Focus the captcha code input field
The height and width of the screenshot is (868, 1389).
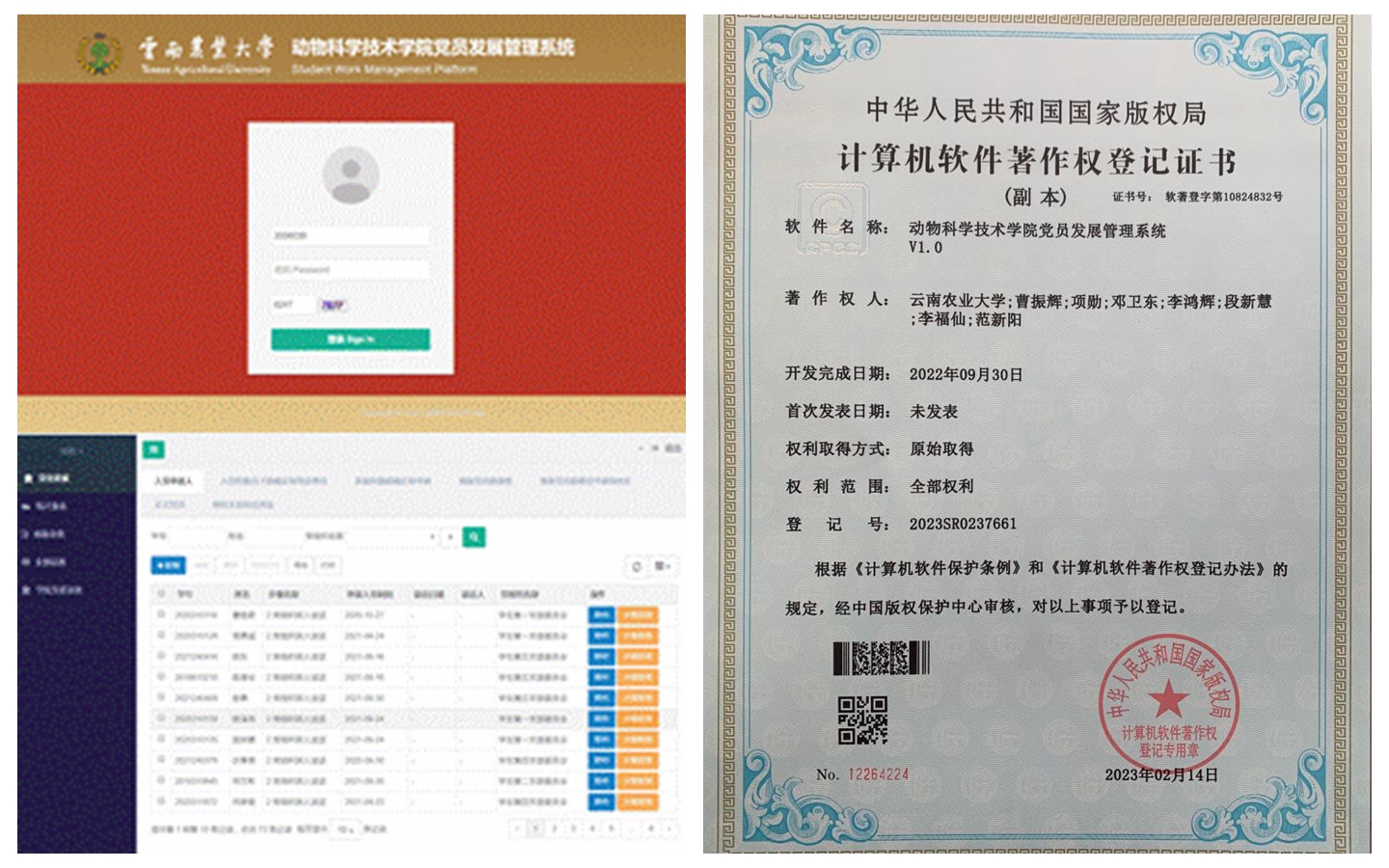click(292, 305)
